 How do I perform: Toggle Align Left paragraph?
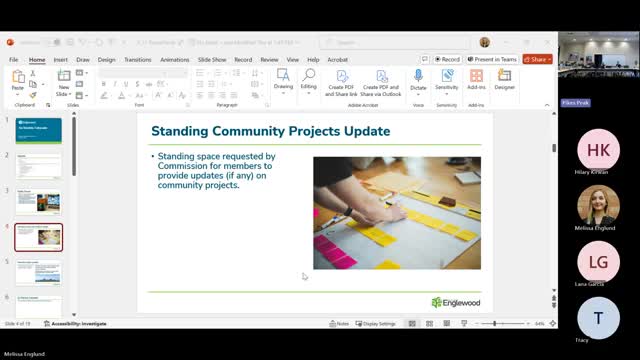(x=200, y=96)
